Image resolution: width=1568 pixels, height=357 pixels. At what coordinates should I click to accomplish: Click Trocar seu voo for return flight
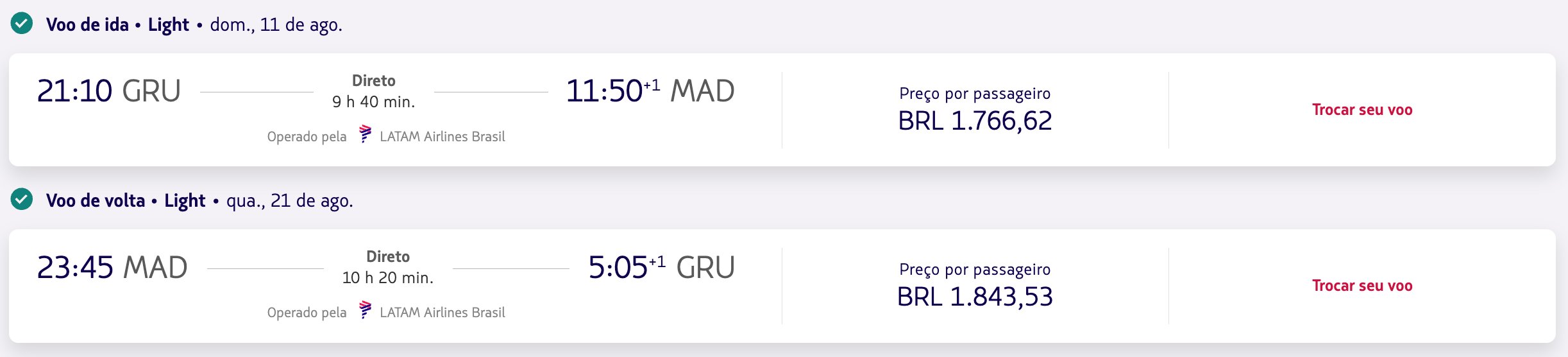1362,286
